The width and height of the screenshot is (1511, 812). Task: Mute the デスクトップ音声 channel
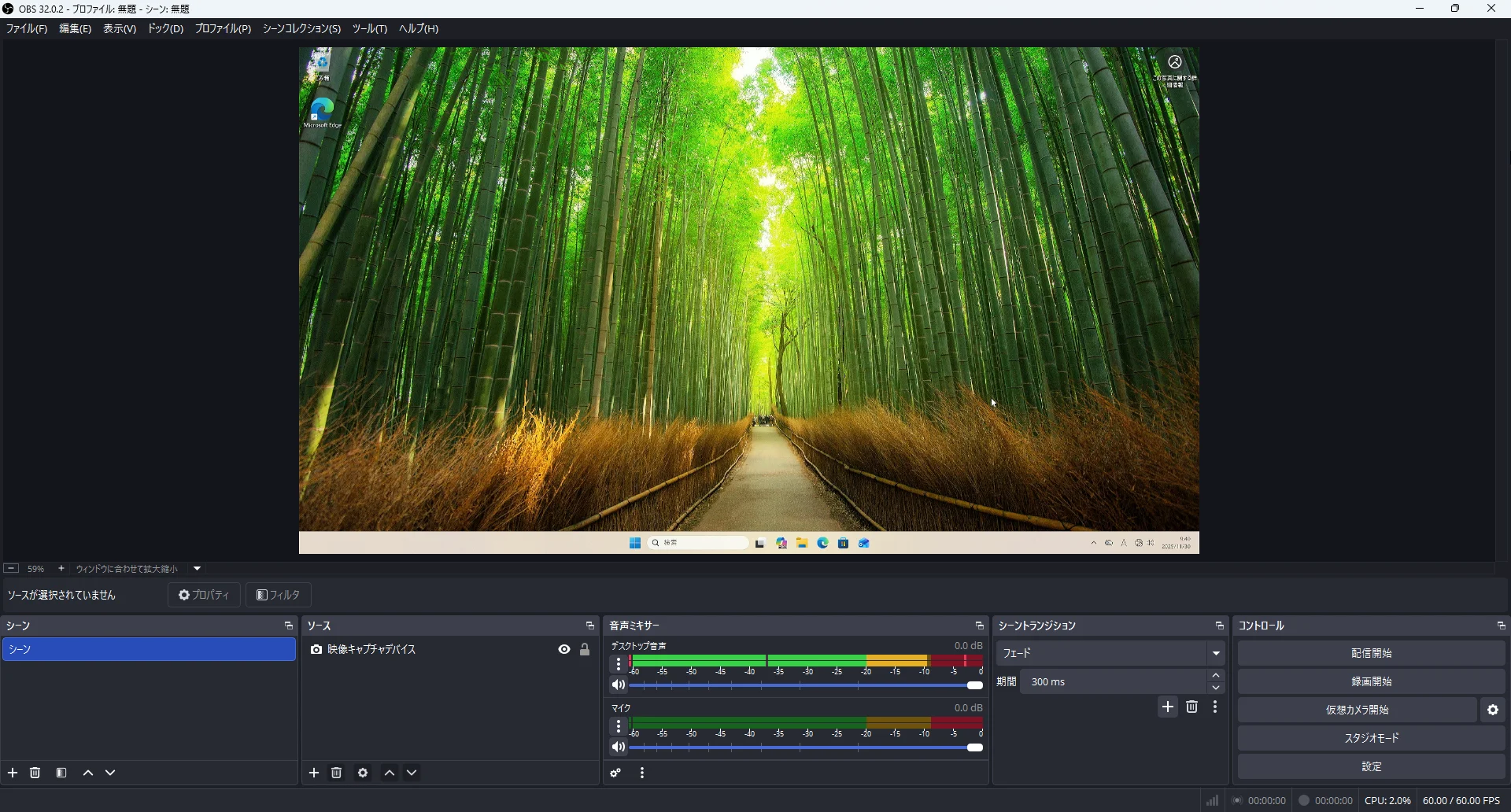click(619, 685)
